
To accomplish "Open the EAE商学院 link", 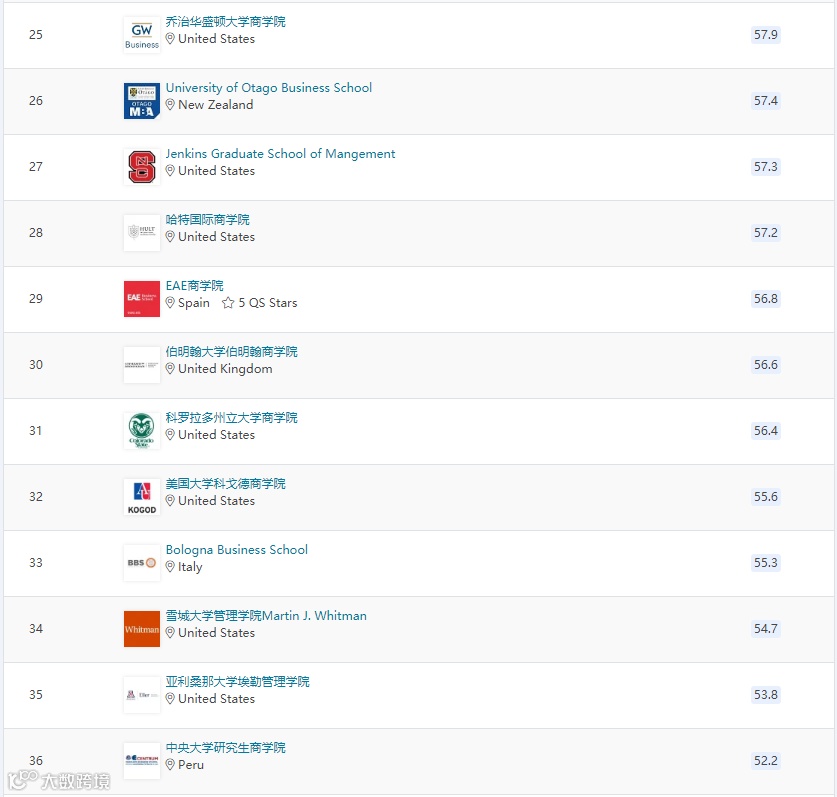I will (195, 286).
